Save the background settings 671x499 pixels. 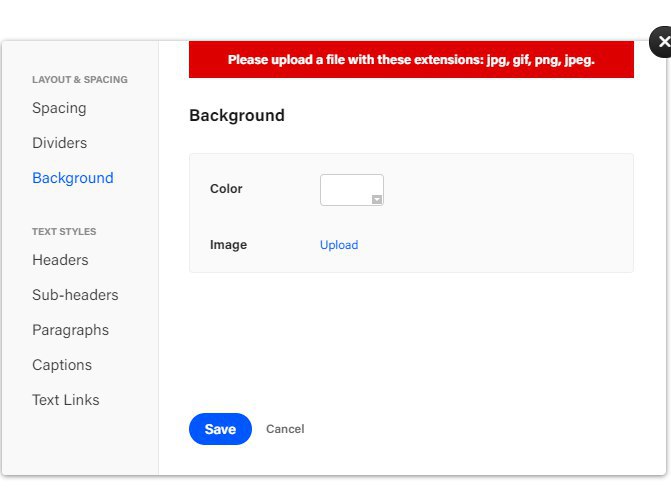click(x=220, y=429)
